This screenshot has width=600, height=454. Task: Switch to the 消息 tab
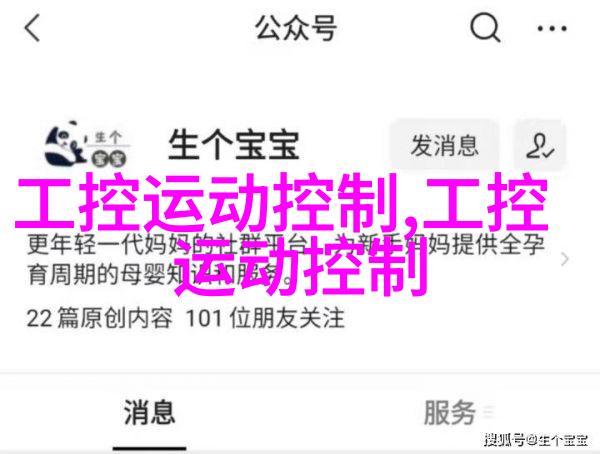tap(149, 412)
